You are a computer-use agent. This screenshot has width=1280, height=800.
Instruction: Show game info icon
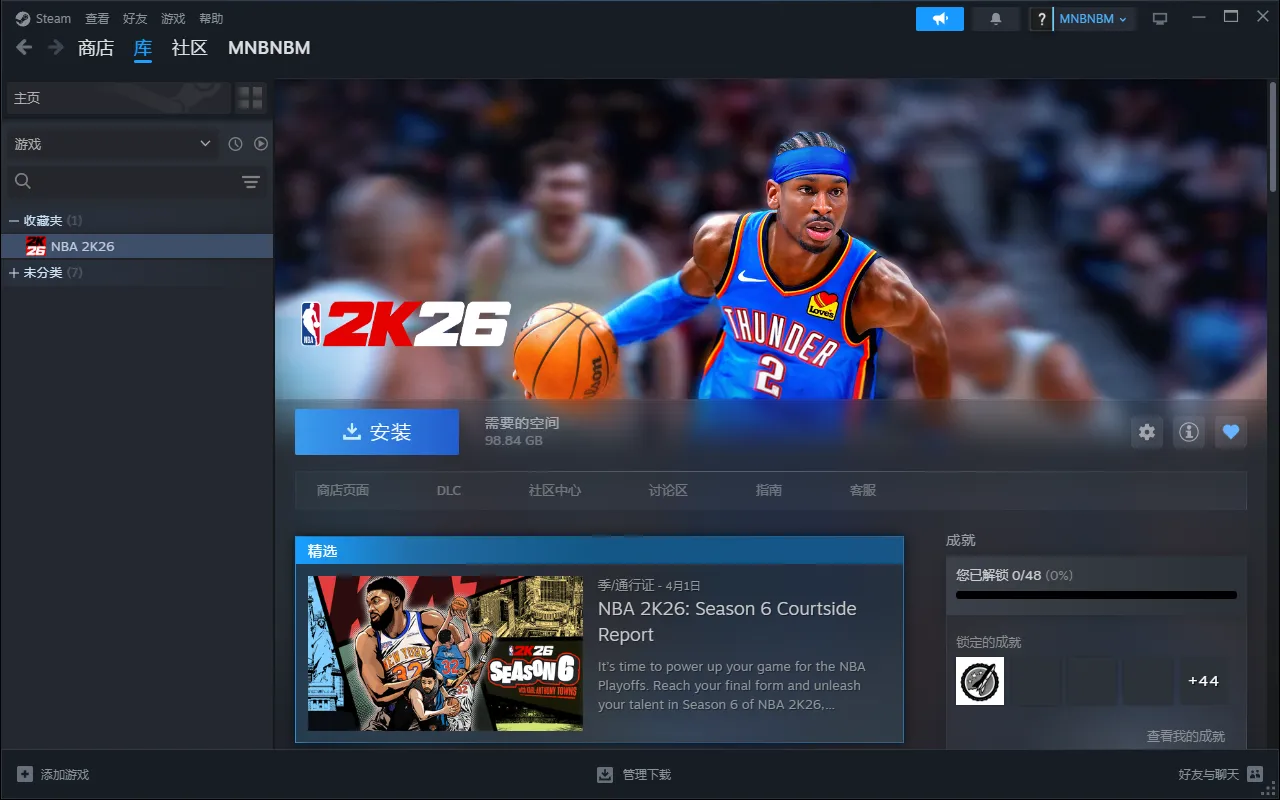click(1189, 432)
